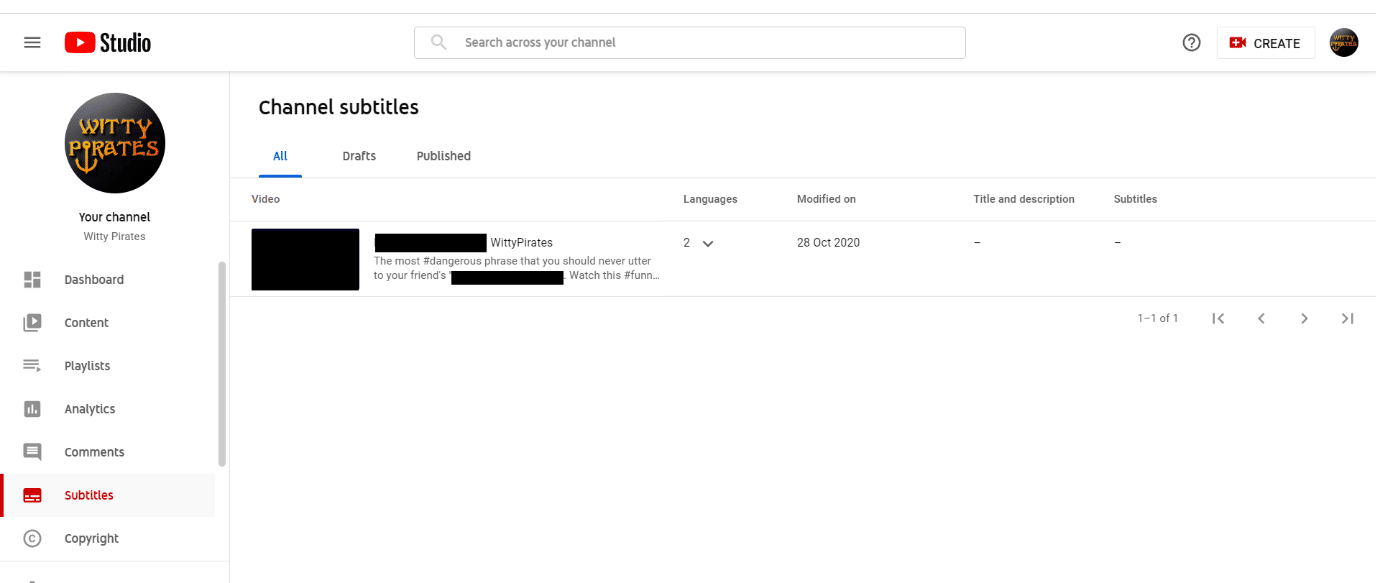1380x583 pixels.
Task: Switch to the Drafts tab
Action: [x=359, y=156]
